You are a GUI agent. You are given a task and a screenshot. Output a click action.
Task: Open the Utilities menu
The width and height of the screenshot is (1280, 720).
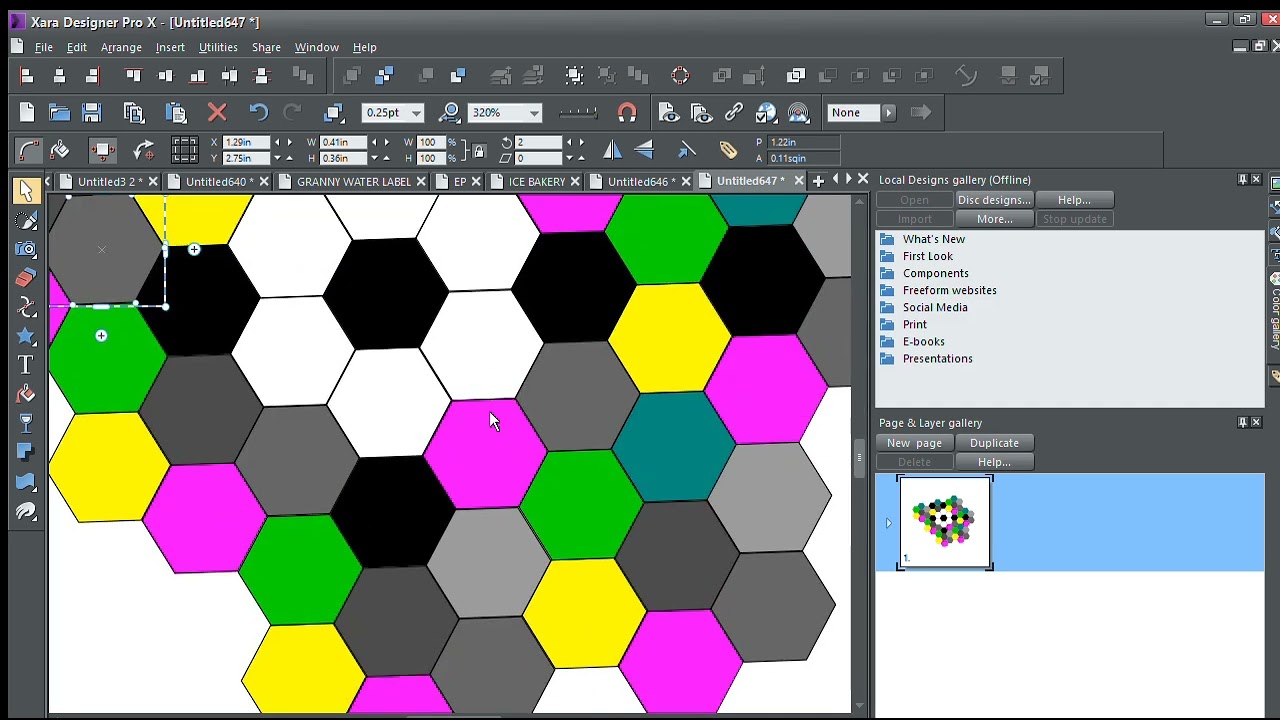pyautogui.click(x=218, y=47)
